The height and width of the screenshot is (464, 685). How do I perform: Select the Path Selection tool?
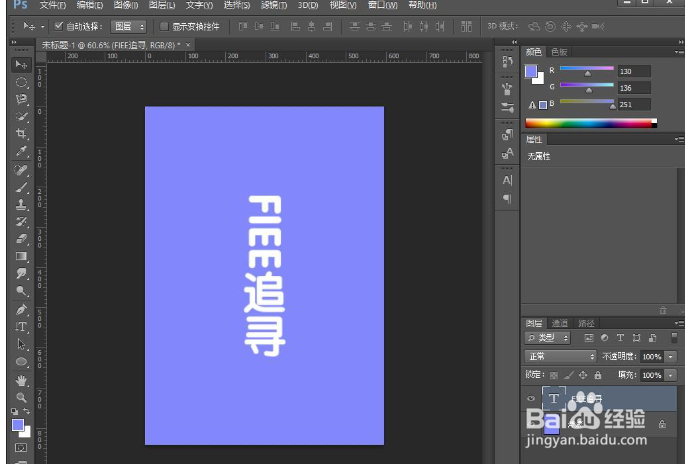(x=21, y=344)
